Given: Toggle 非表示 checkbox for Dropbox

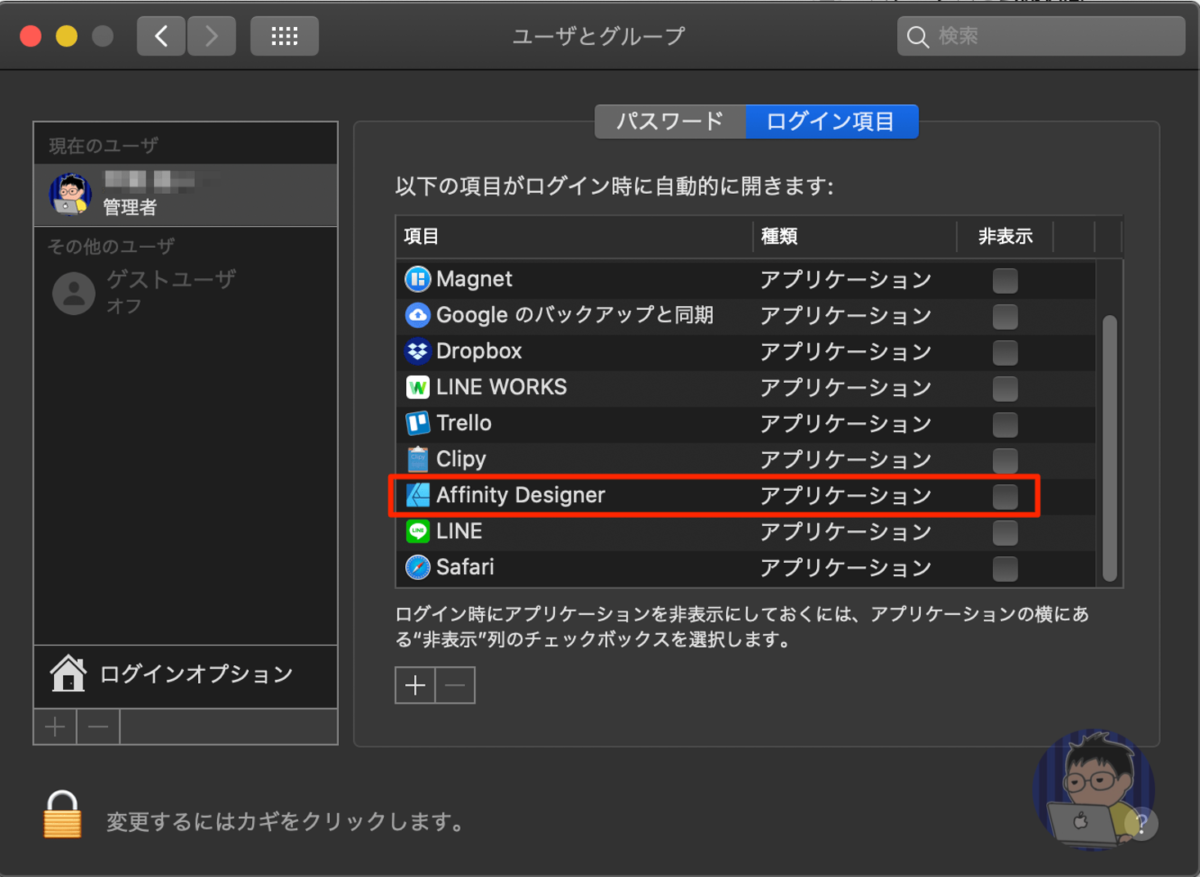Looking at the screenshot, I should click(x=1005, y=352).
